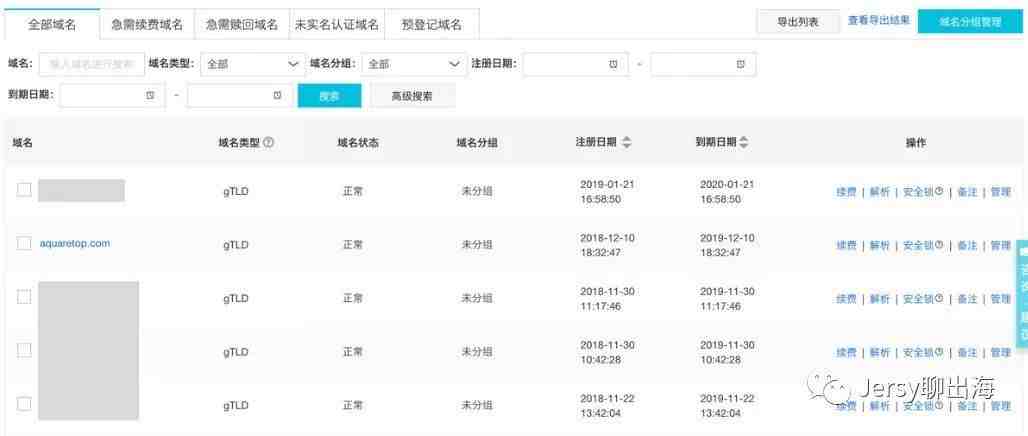This screenshot has width=1028, height=436.
Task: Open the aquaretop.com domain link
Action: pyautogui.click(x=75, y=243)
